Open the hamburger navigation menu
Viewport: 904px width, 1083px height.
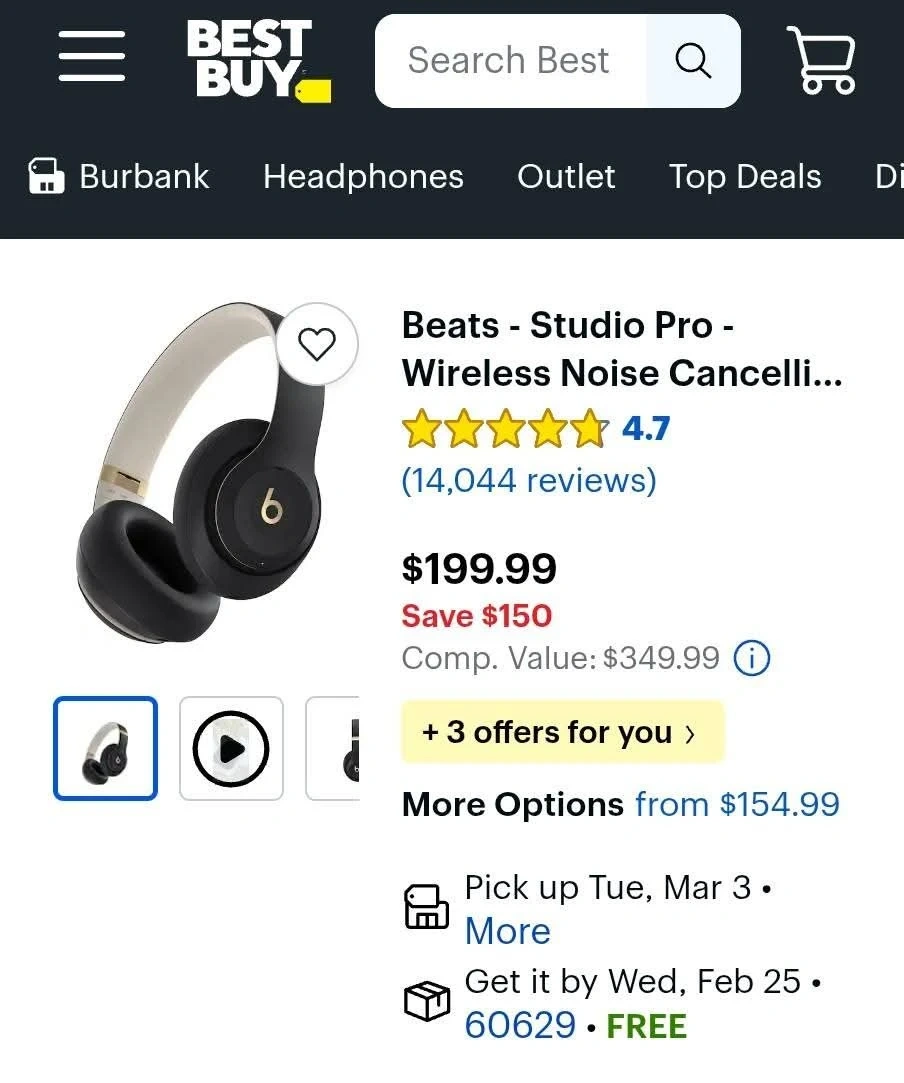(91, 57)
